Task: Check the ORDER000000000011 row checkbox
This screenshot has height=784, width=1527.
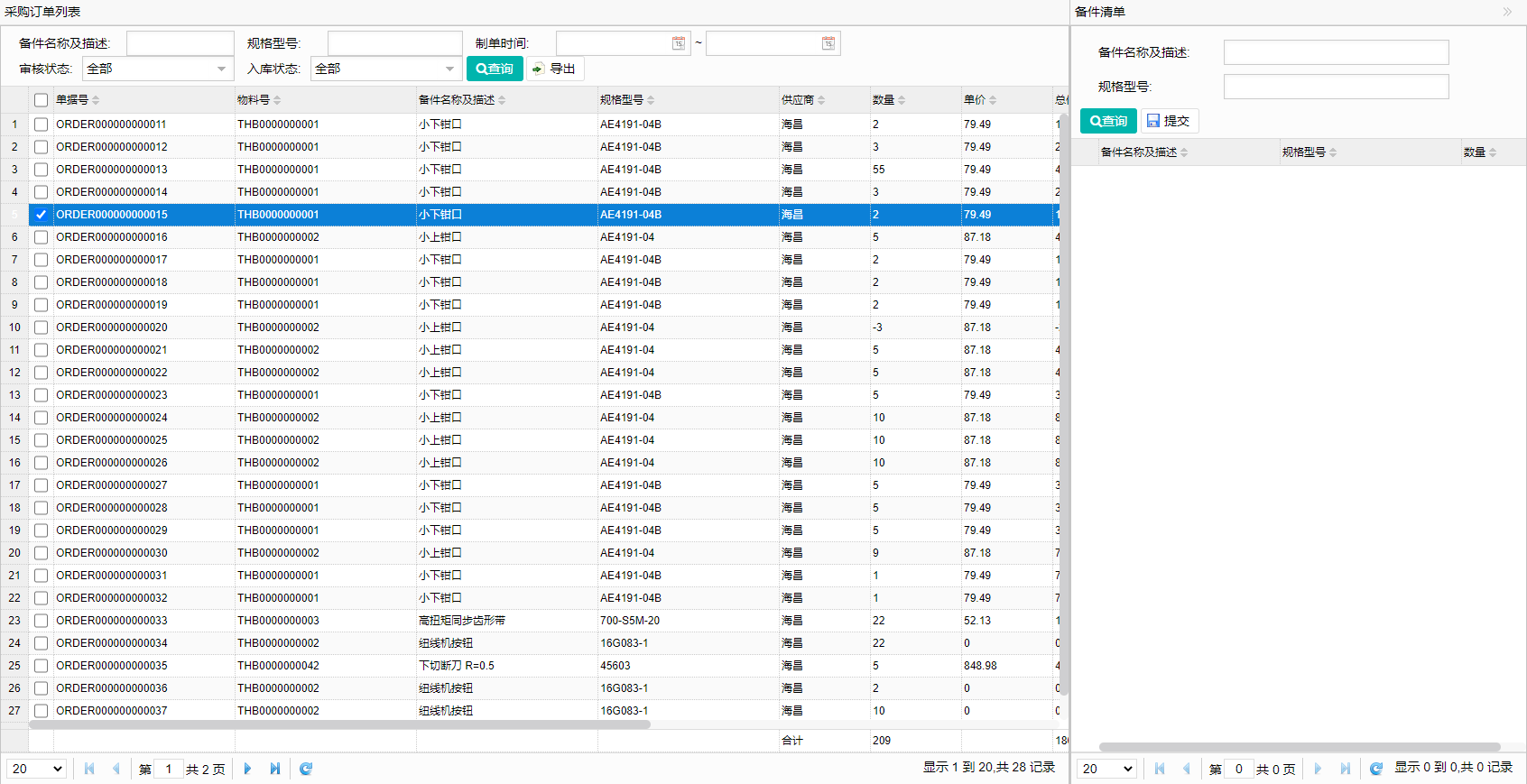Action: 41,125
